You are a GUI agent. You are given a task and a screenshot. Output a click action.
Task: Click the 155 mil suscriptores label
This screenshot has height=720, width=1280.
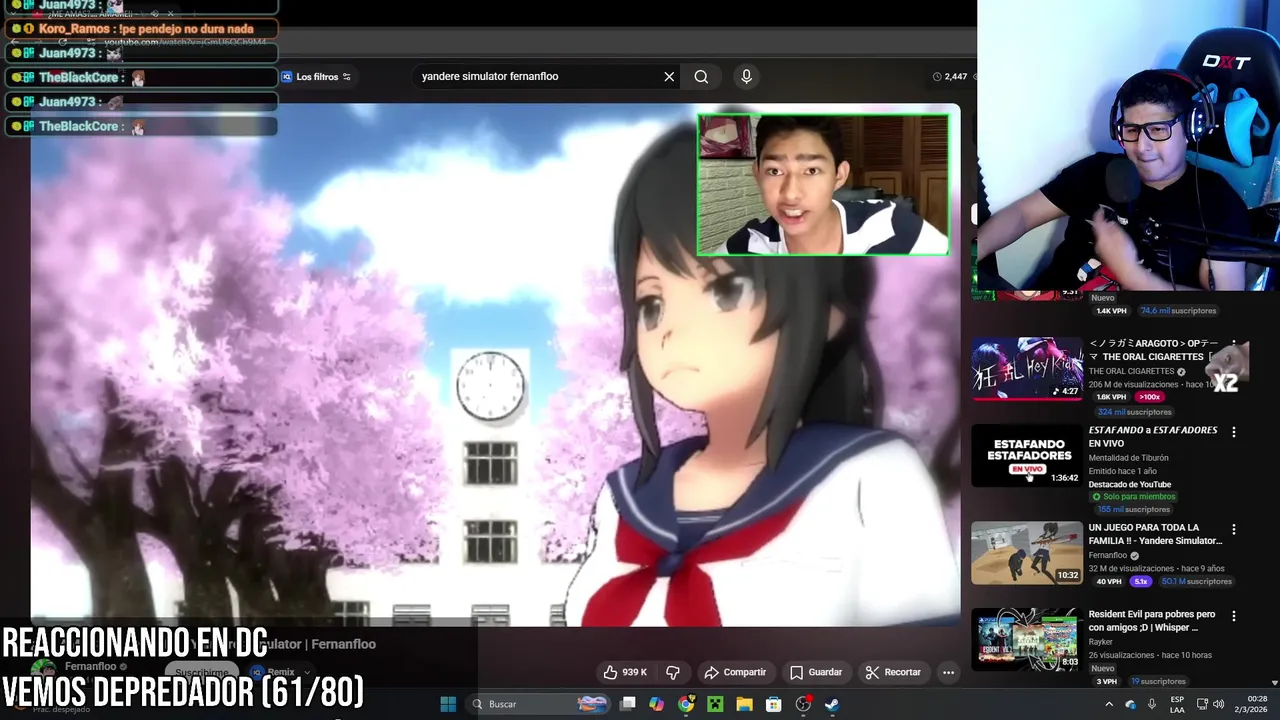1133,510
